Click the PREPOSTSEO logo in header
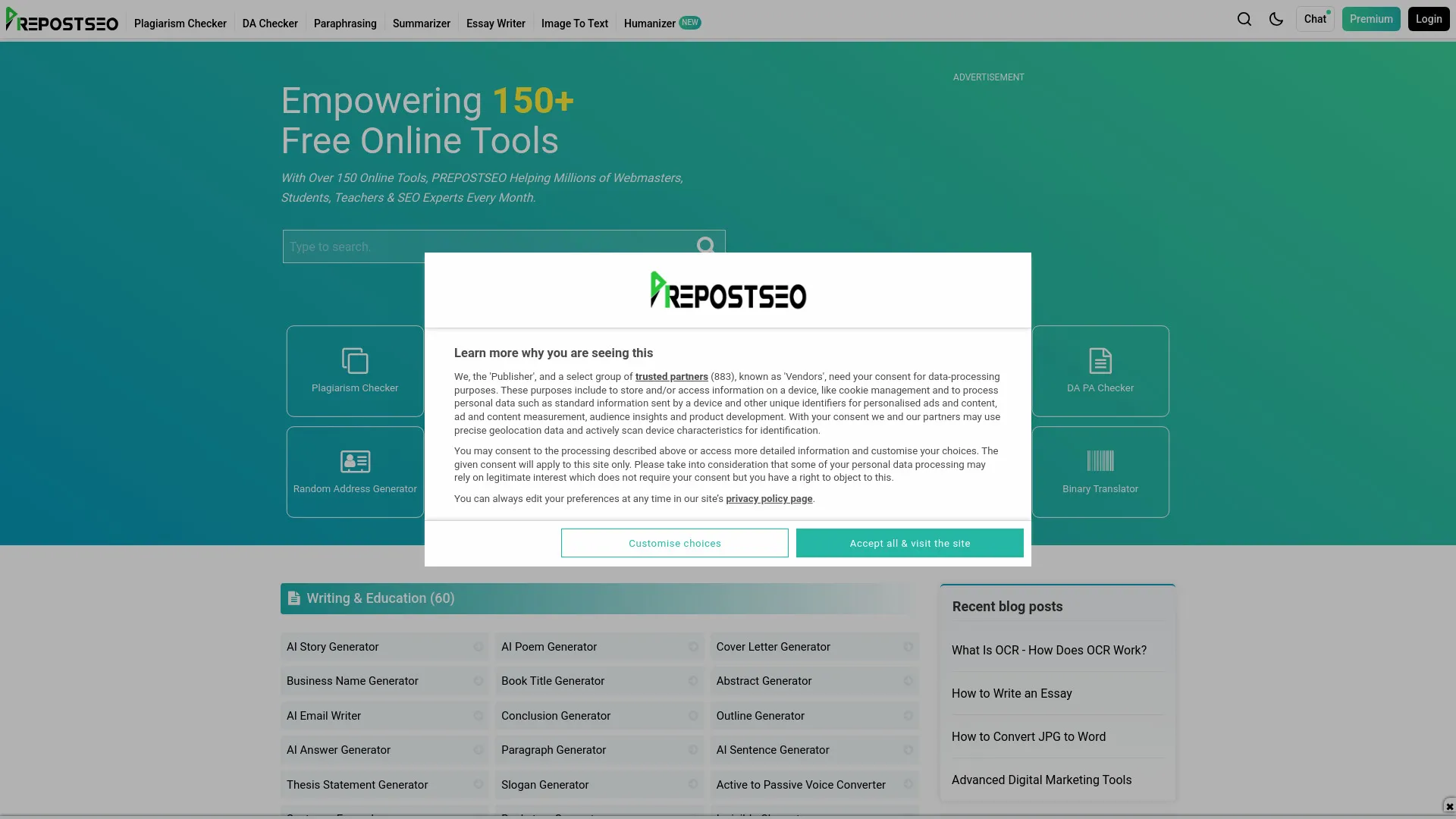The width and height of the screenshot is (1456, 819). [x=62, y=20]
